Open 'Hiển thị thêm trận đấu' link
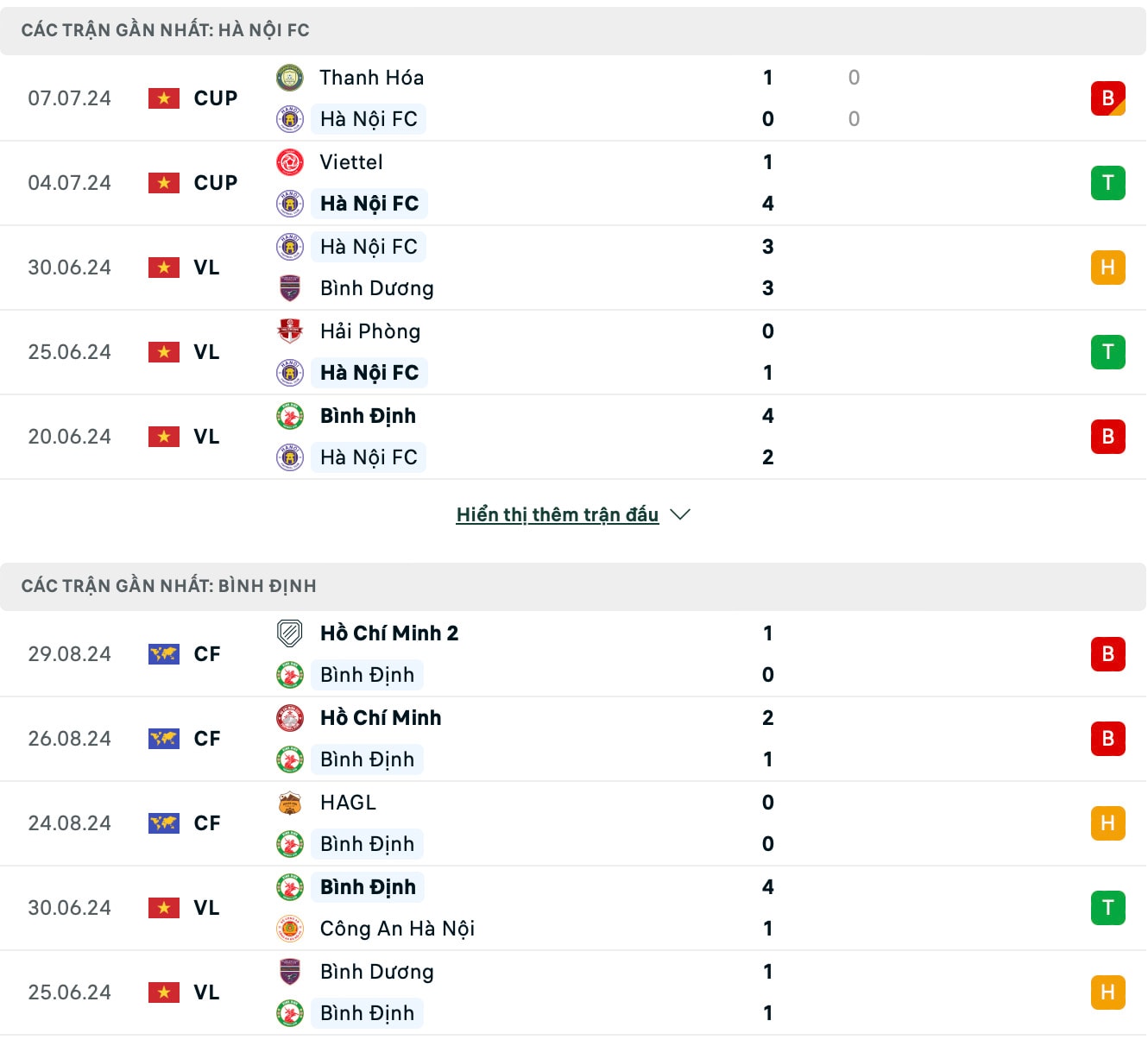Screen dimensions: 1148x1046 [x=558, y=514]
